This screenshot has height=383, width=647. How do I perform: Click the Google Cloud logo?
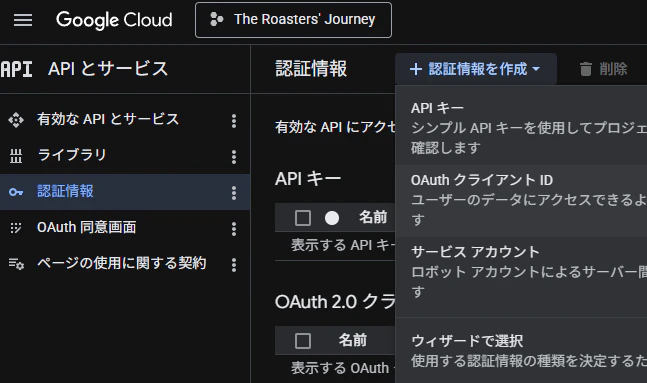(114, 20)
